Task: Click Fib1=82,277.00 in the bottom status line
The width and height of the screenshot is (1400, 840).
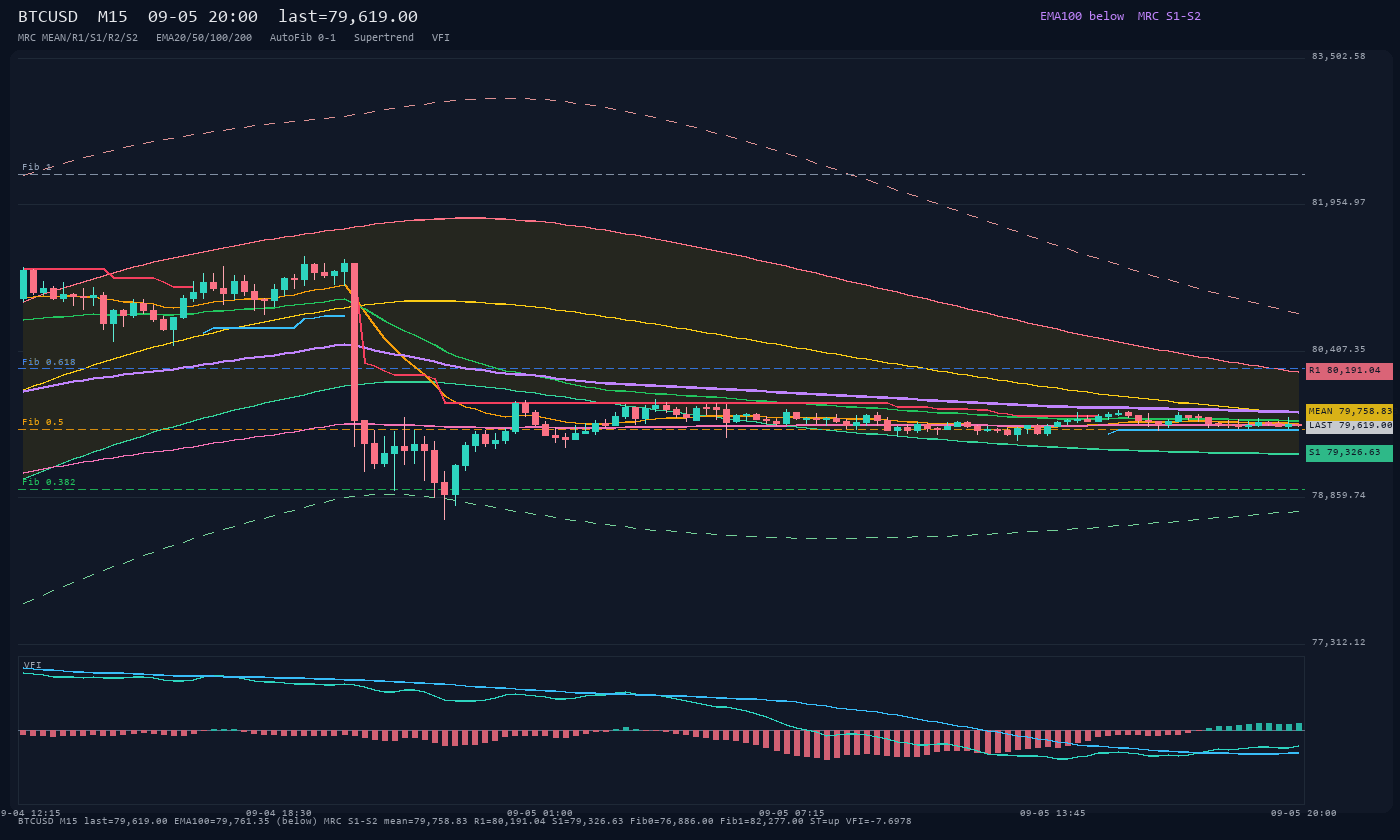Action: coord(762,821)
